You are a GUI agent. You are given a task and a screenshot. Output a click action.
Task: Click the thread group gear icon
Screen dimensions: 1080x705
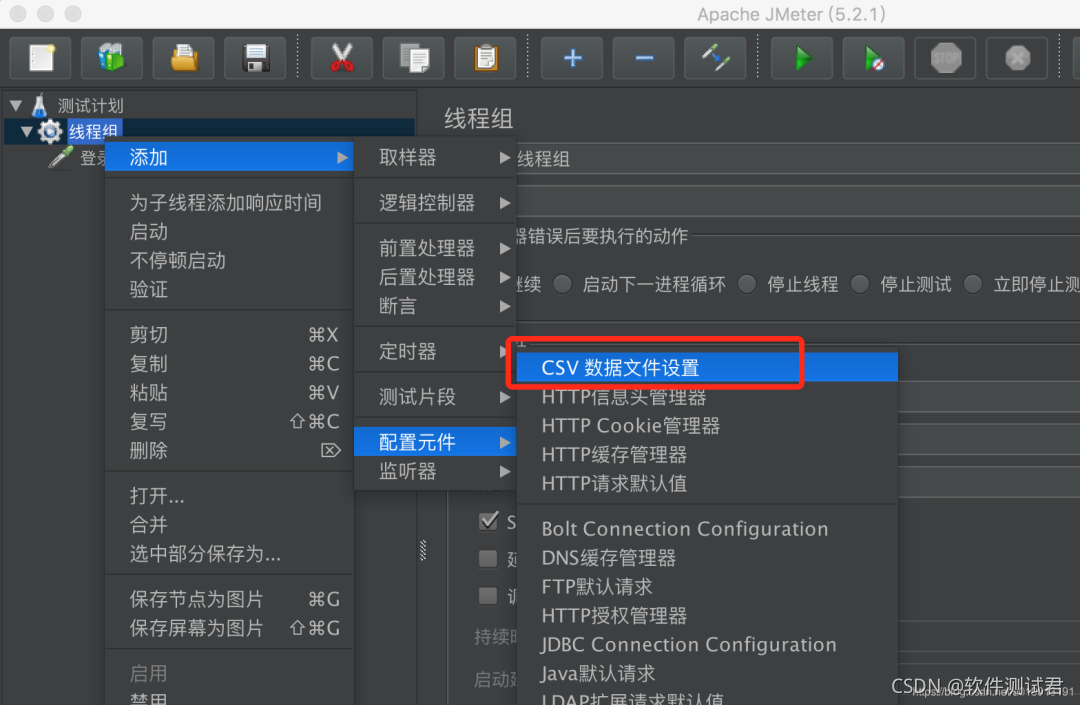pyautogui.click(x=50, y=131)
